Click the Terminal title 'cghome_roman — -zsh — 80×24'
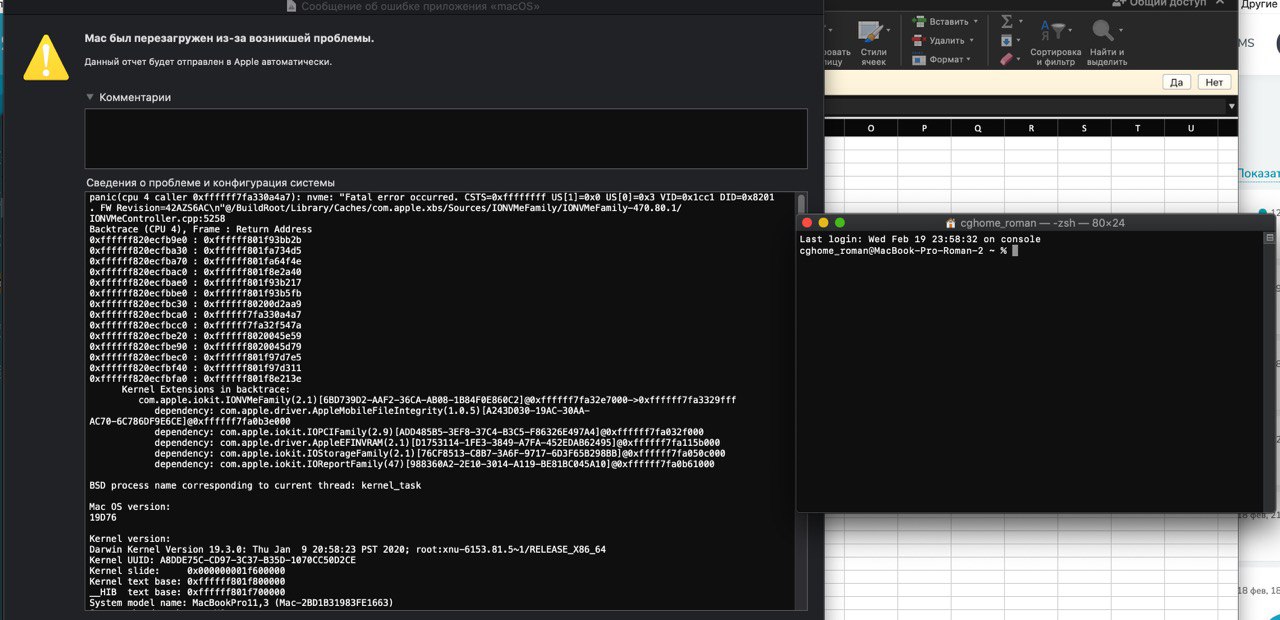1280x620 pixels. coord(1043,223)
